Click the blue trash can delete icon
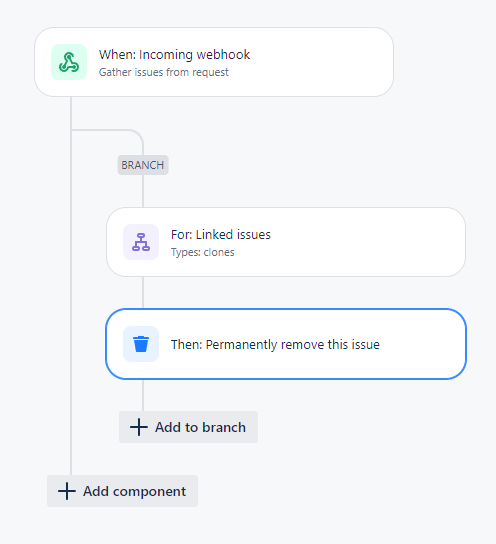This screenshot has width=496, height=544. pyautogui.click(x=141, y=344)
